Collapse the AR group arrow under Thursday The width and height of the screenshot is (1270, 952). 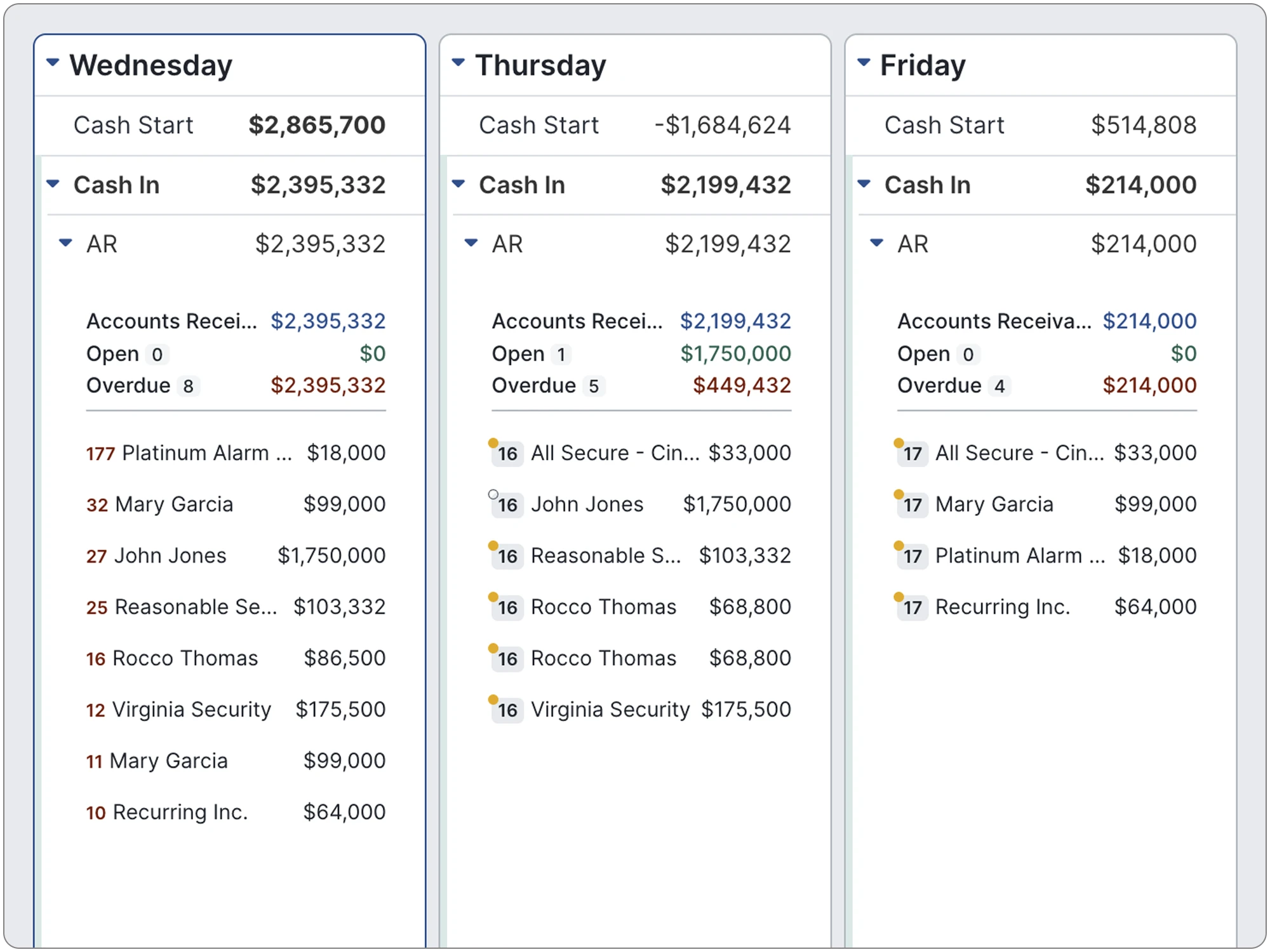pos(471,242)
